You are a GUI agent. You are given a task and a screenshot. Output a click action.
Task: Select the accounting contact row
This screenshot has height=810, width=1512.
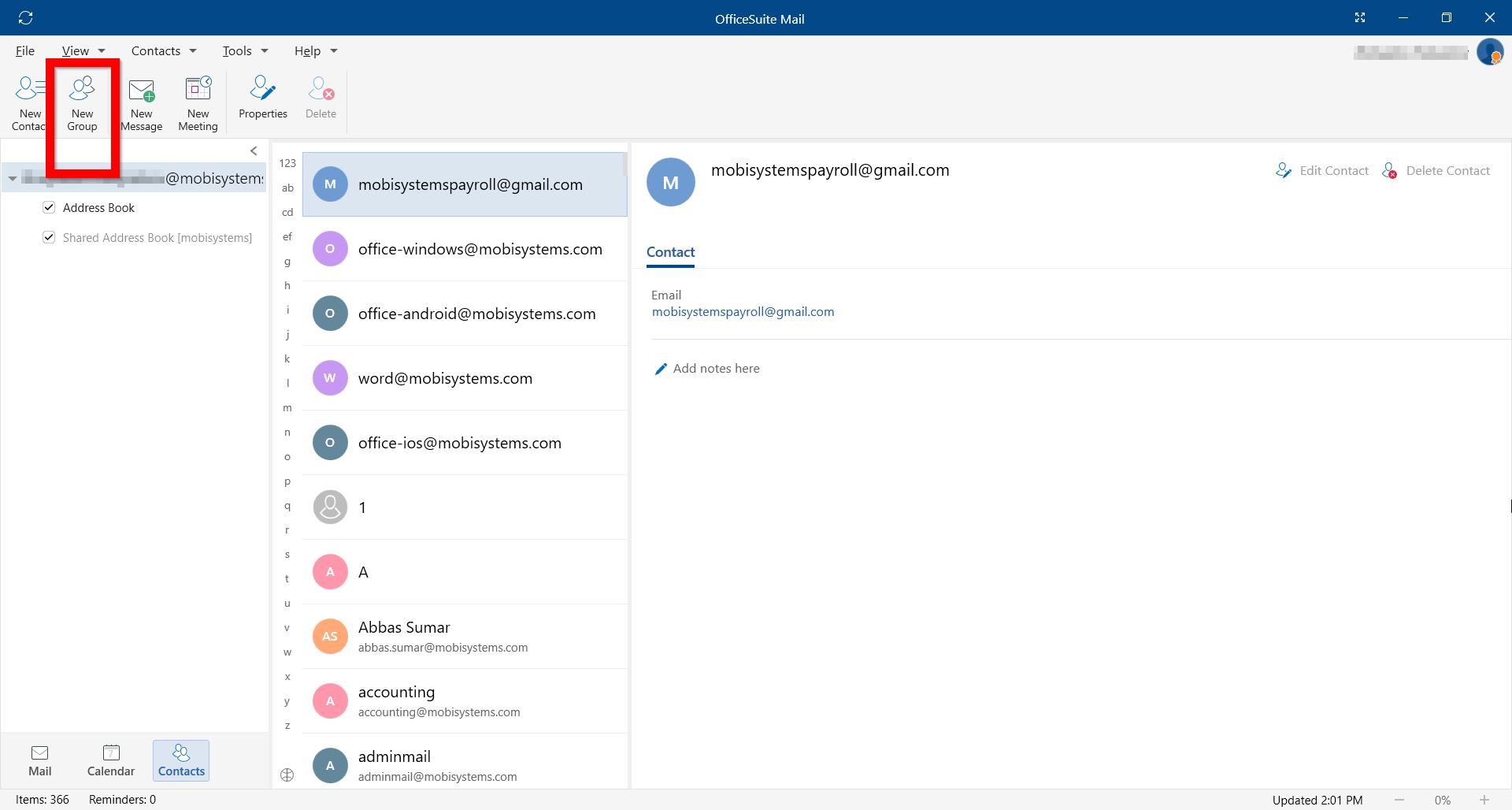pyautogui.click(x=465, y=701)
